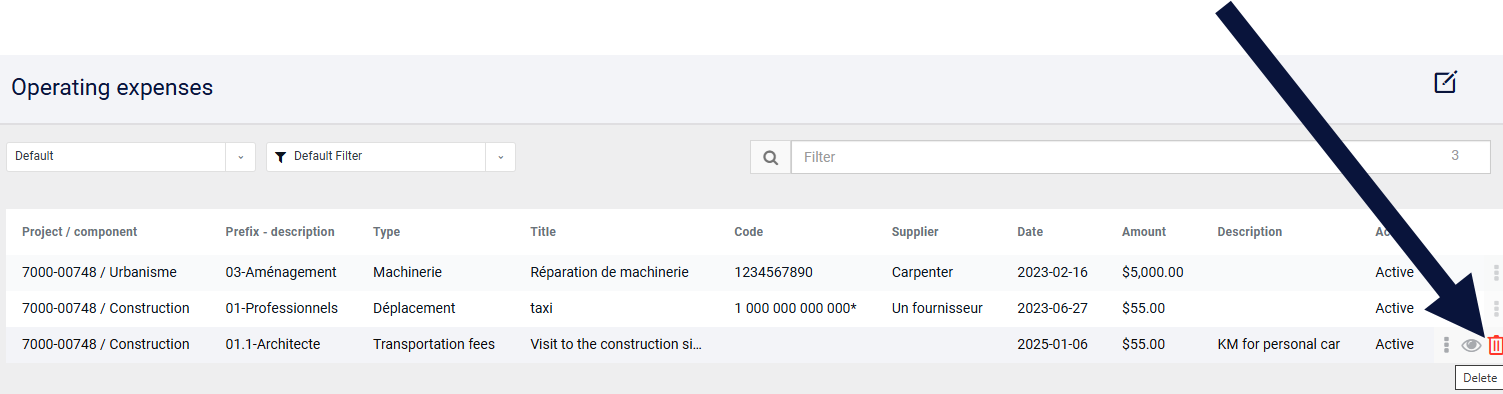Open the Default view combo box
The width and height of the screenshot is (1503, 394).
(131, 157)
